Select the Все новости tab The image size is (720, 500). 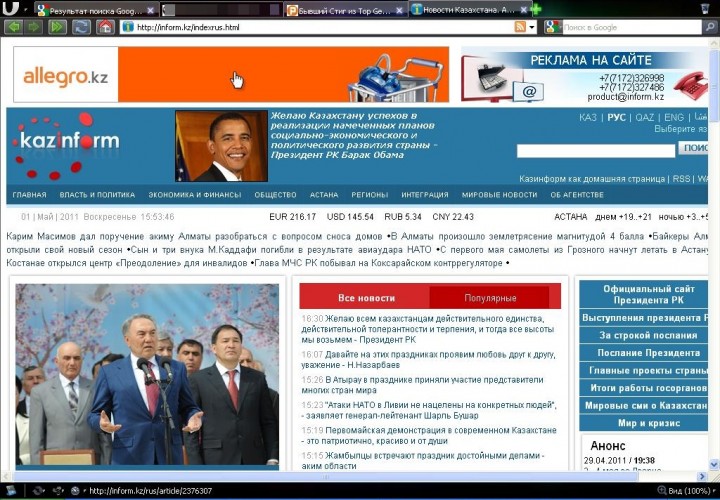click(366, 298)
